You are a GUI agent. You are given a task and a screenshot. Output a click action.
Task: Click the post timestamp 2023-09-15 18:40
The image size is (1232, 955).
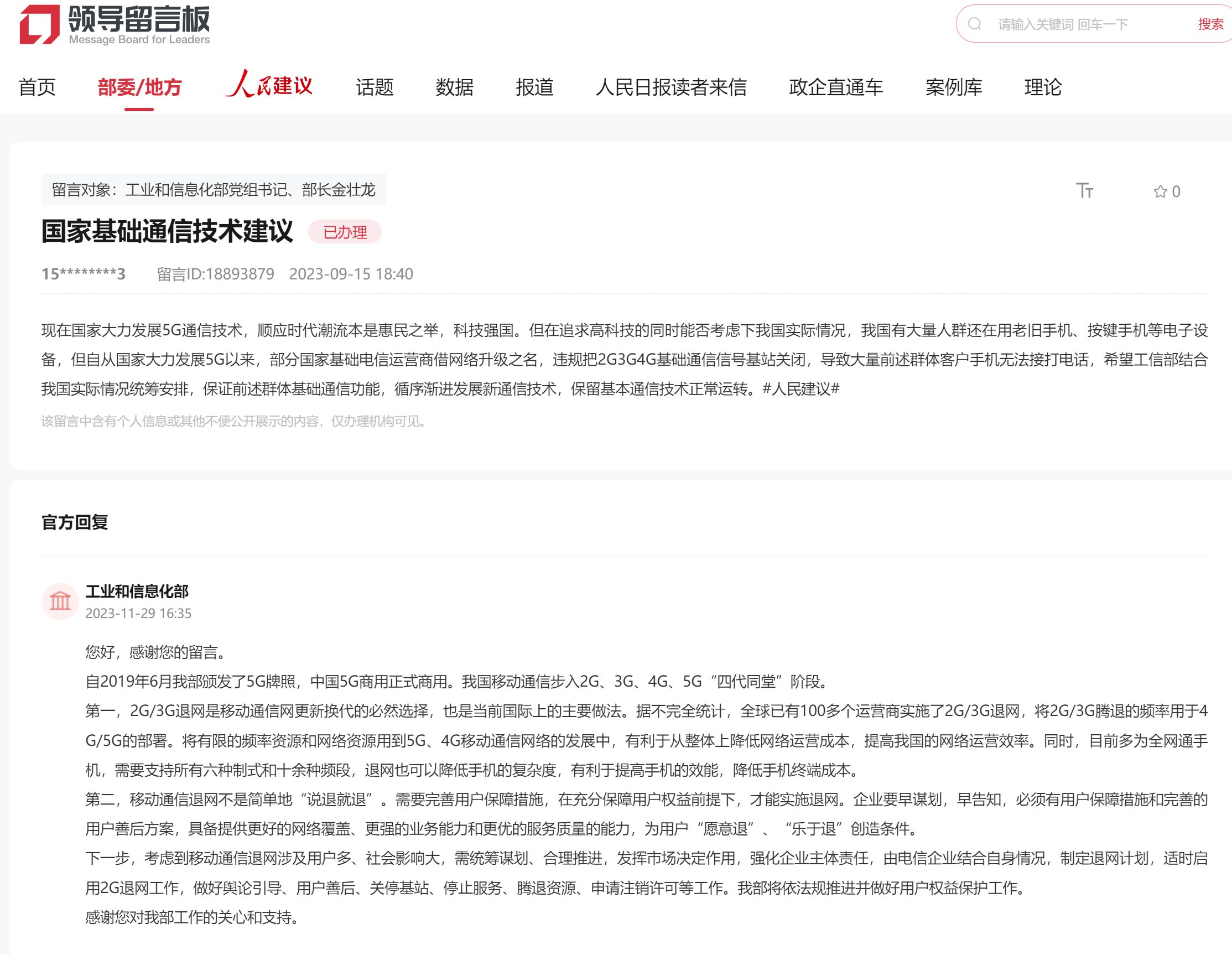(351, 274)
